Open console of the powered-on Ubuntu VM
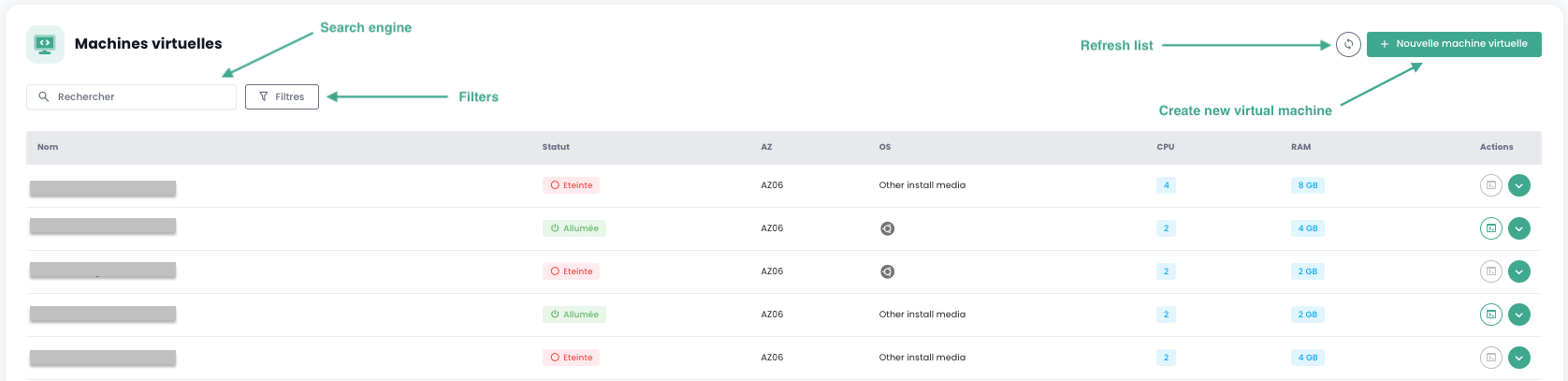The height and width of the screenshot is (381, 1568). [1490, 228]
